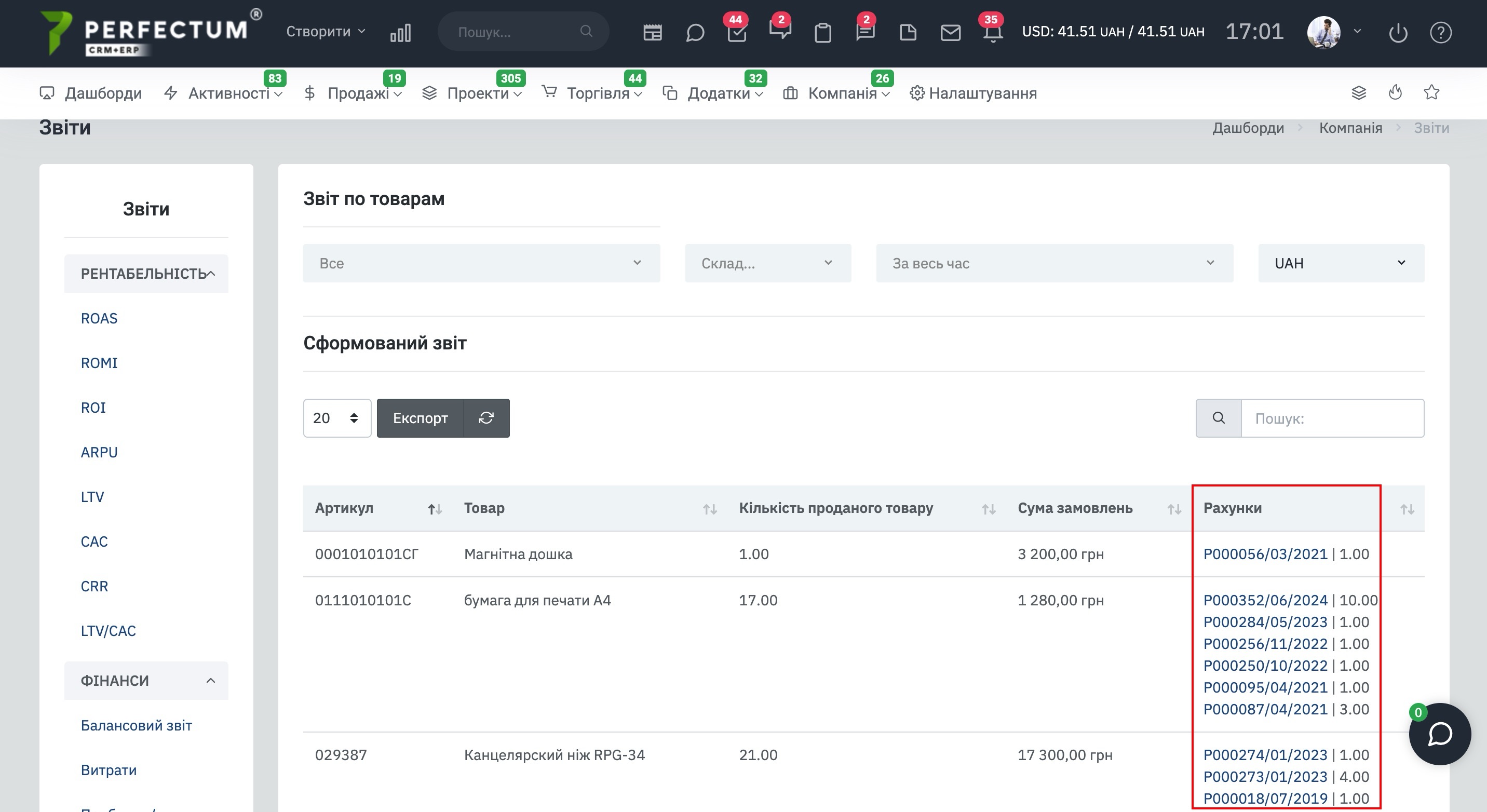Open the help question mark icon
The width and height of the screenshot is (1487, 812).
1440,32
